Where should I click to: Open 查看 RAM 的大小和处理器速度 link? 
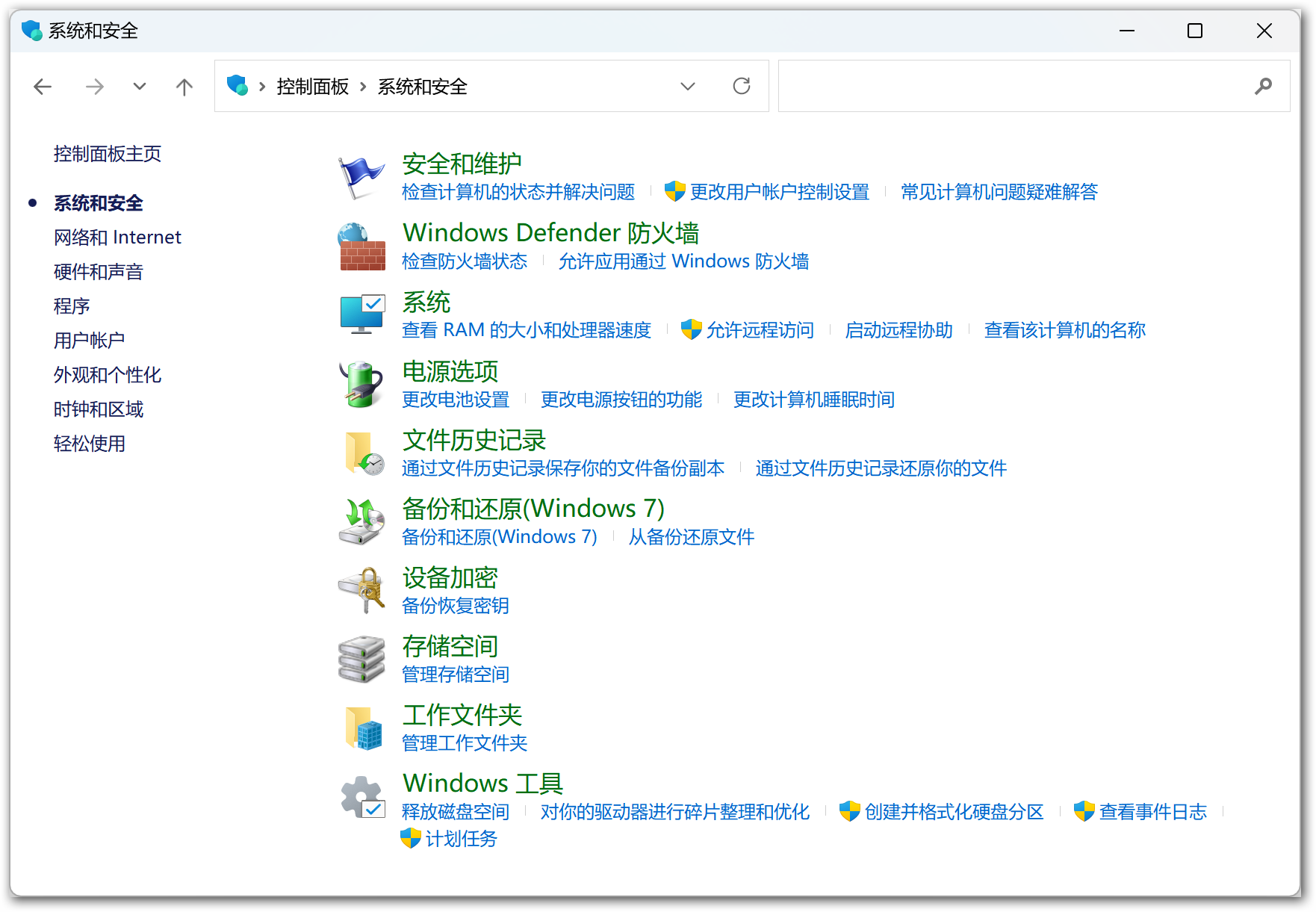[x=527, y=330]
